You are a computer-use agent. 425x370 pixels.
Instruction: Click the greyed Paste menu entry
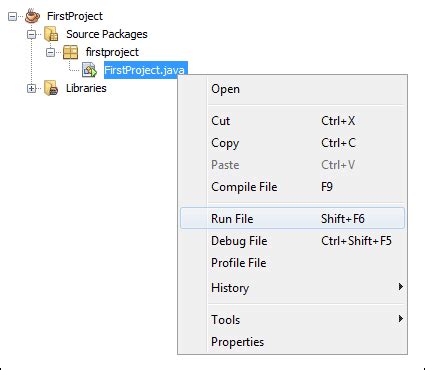[292, 165]
